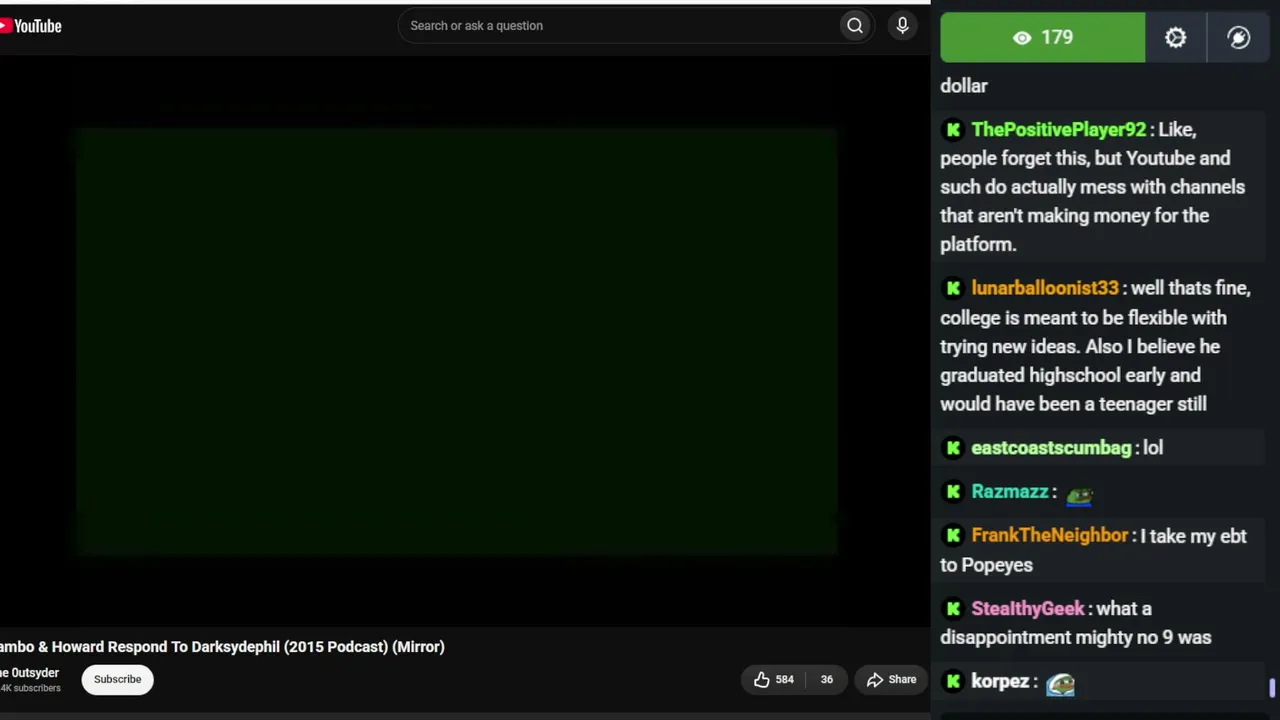
Task: Click message 'I take my ebt to Popeyes'
Action: (x=1093, y=551)
